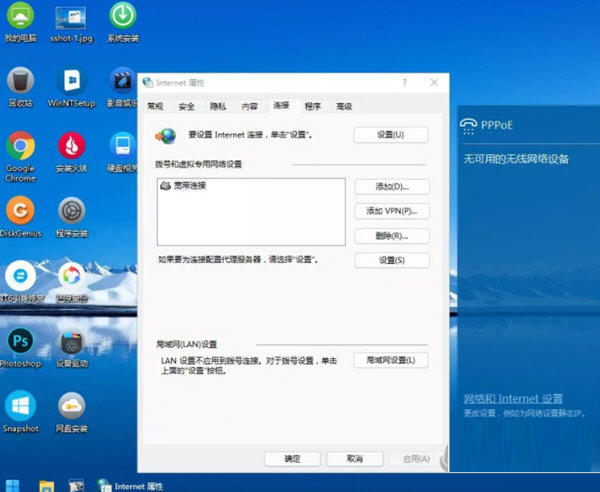The width and height of the screenshot is (600, 492).
Task: Open File Explorer from the taskbar
Action: pos(46,485)
